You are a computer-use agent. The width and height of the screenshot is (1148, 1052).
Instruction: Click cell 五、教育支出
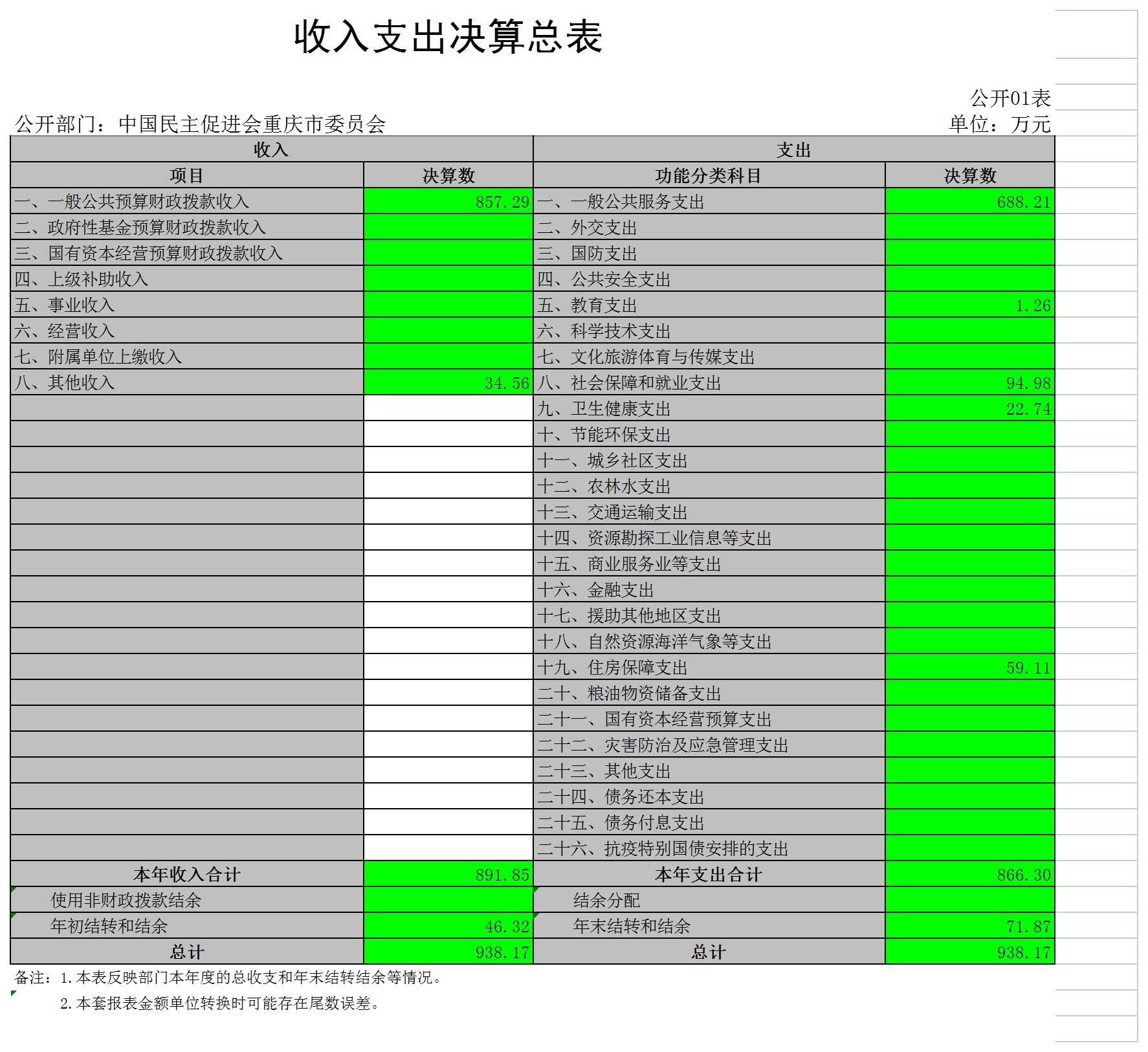pyautogui.click(x=709, y=305)
